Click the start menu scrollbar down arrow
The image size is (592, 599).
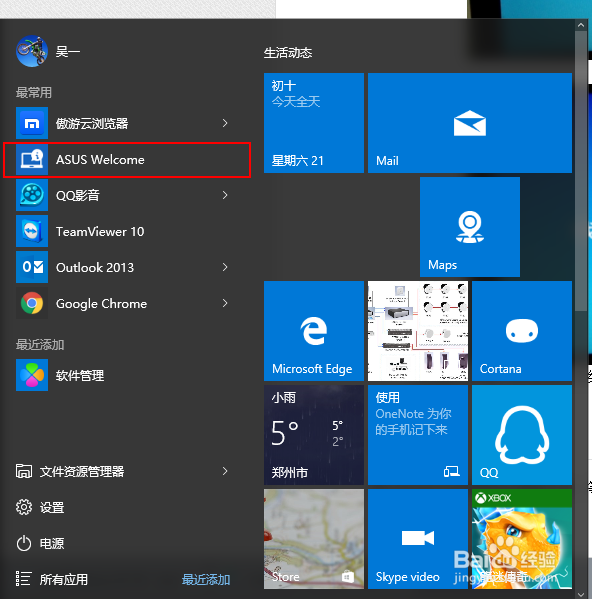tap(581, 594)
